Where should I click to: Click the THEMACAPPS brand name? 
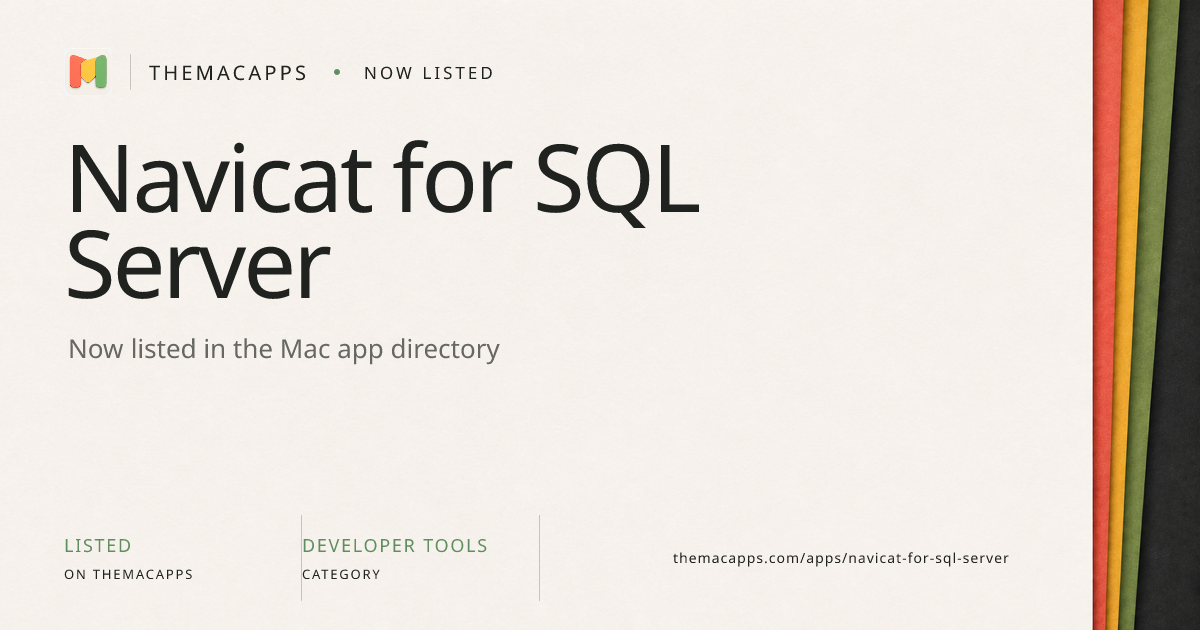click(228, 73)
